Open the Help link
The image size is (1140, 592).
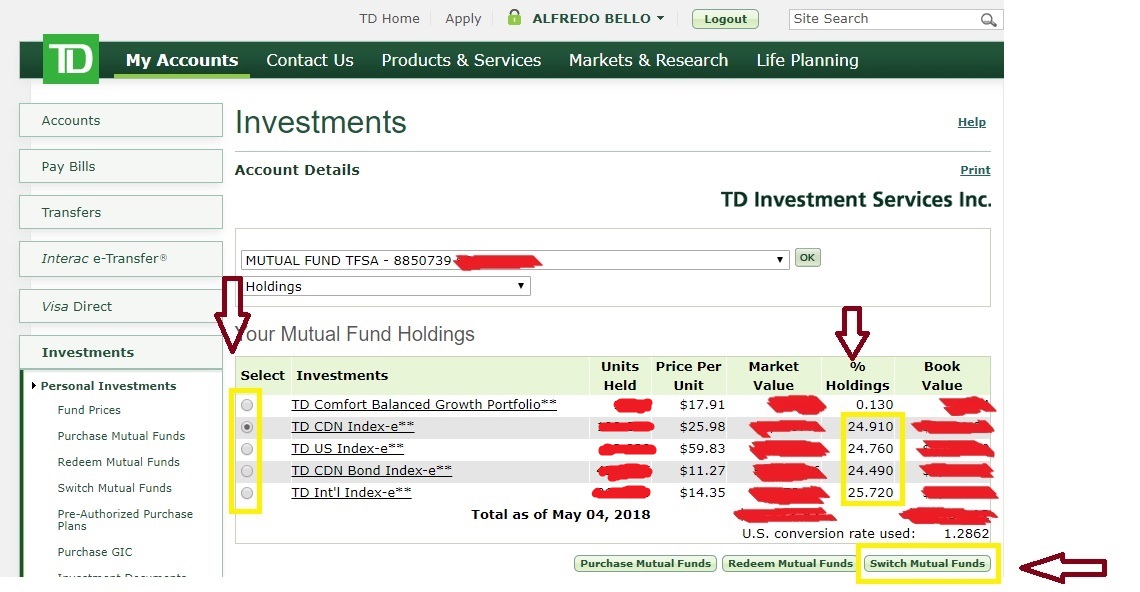click(x=971, y=122)
